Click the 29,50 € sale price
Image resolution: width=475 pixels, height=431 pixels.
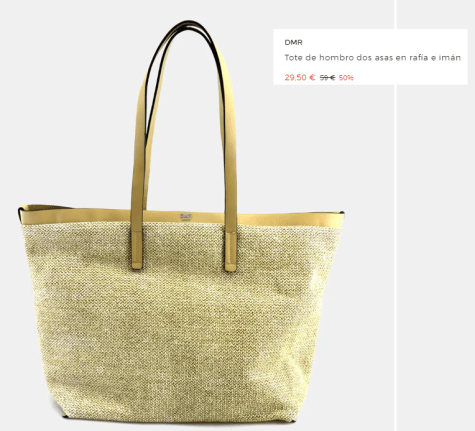click(300, 77)
